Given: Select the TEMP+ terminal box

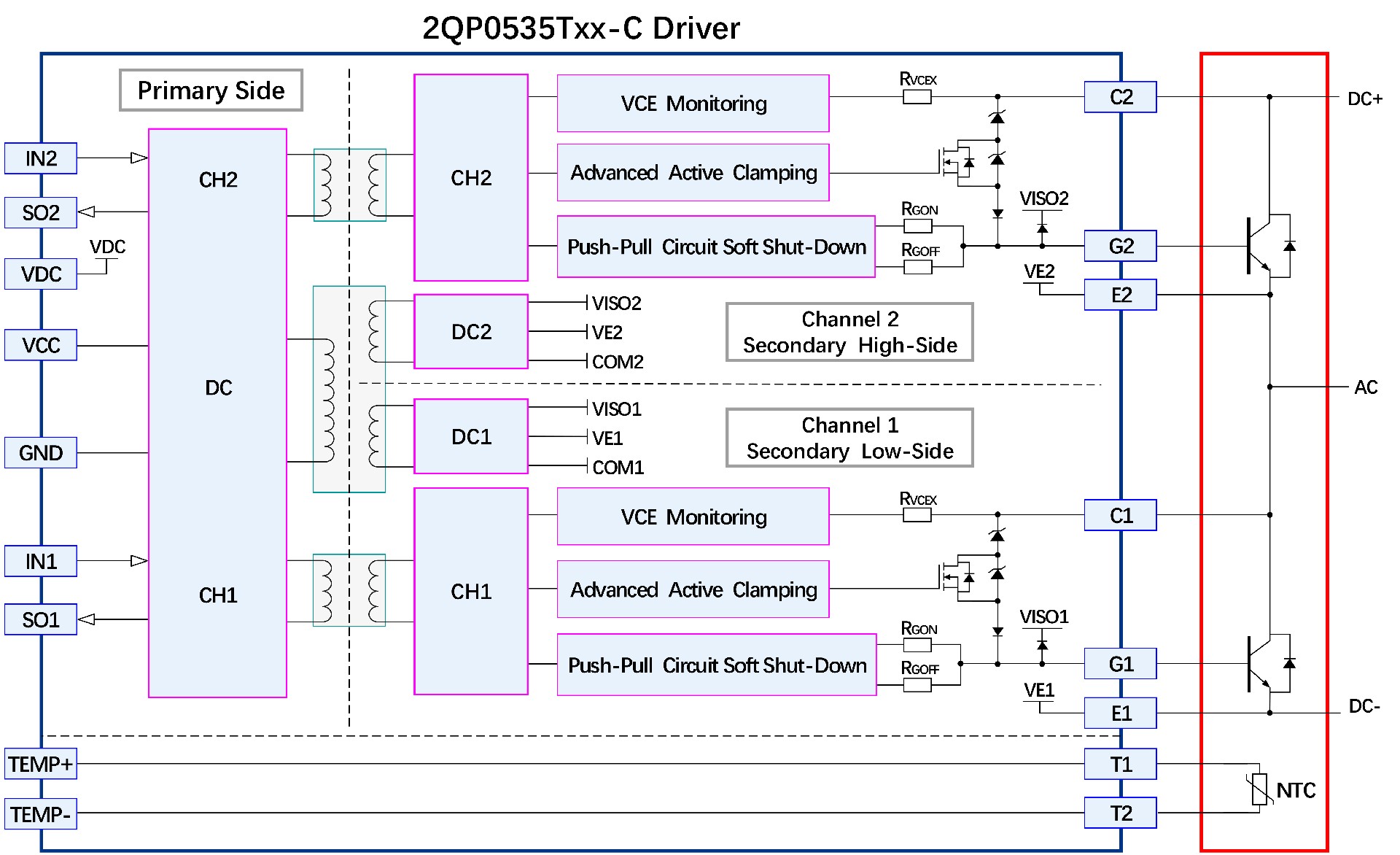Looking at the screenshot, I should [41, 764].
